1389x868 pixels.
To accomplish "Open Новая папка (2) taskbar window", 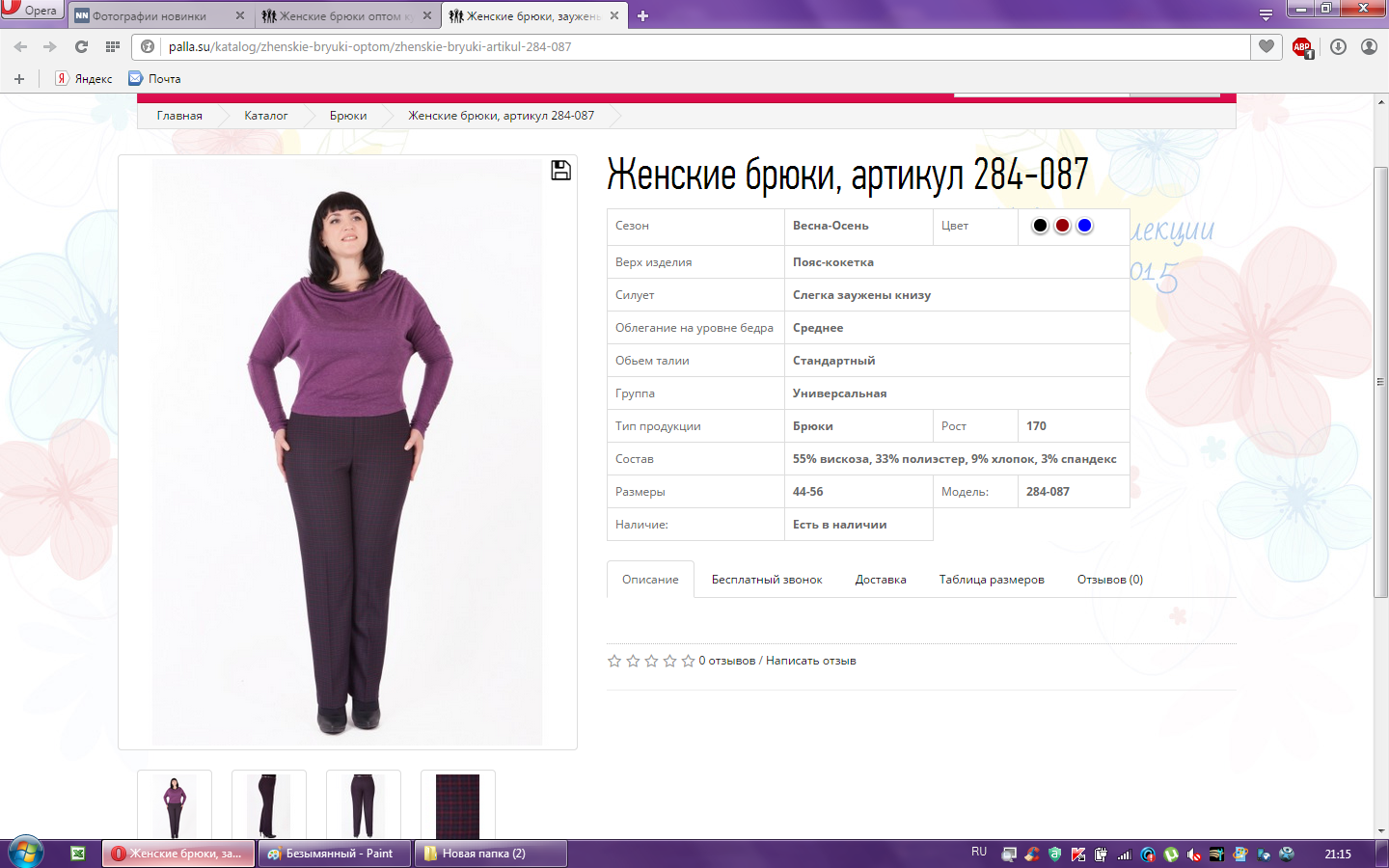I will tap(490, 854).
